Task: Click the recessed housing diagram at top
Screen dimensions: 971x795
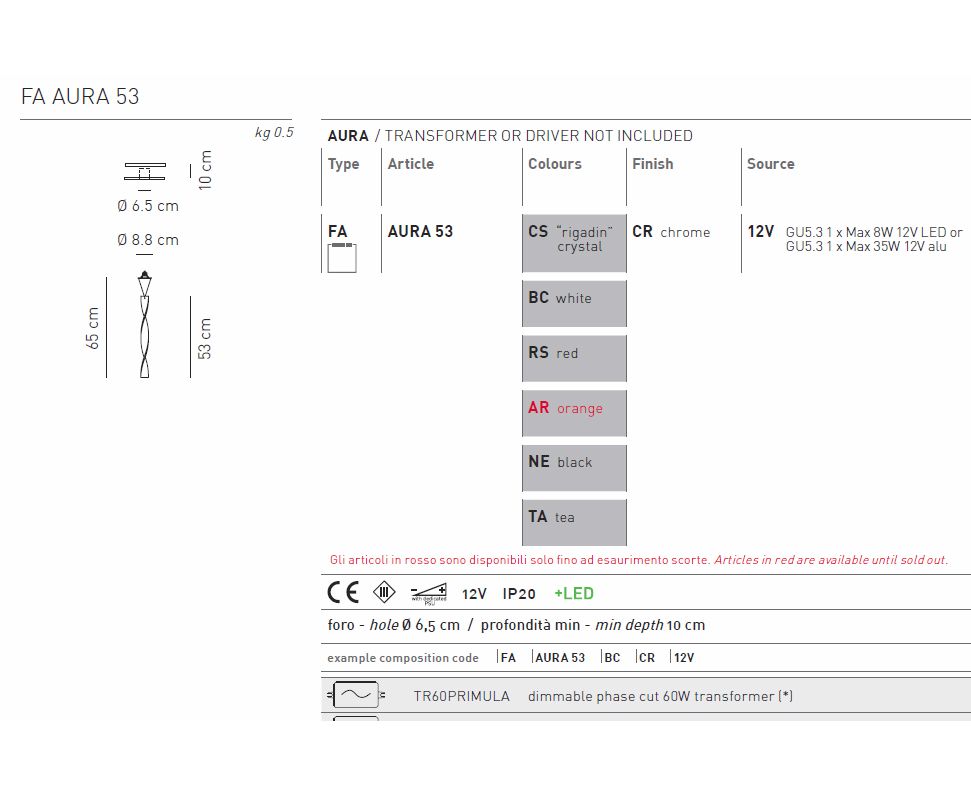Action: click(145, 171)
